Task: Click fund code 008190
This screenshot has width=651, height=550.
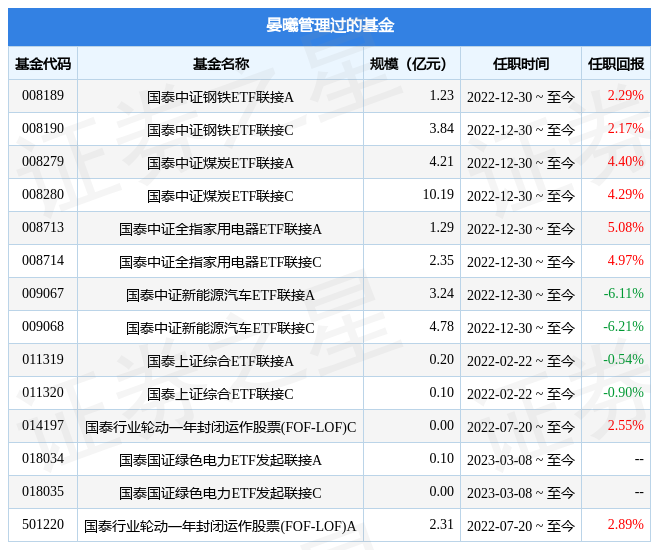Action: pyautogui.click(x=43, y=129)
